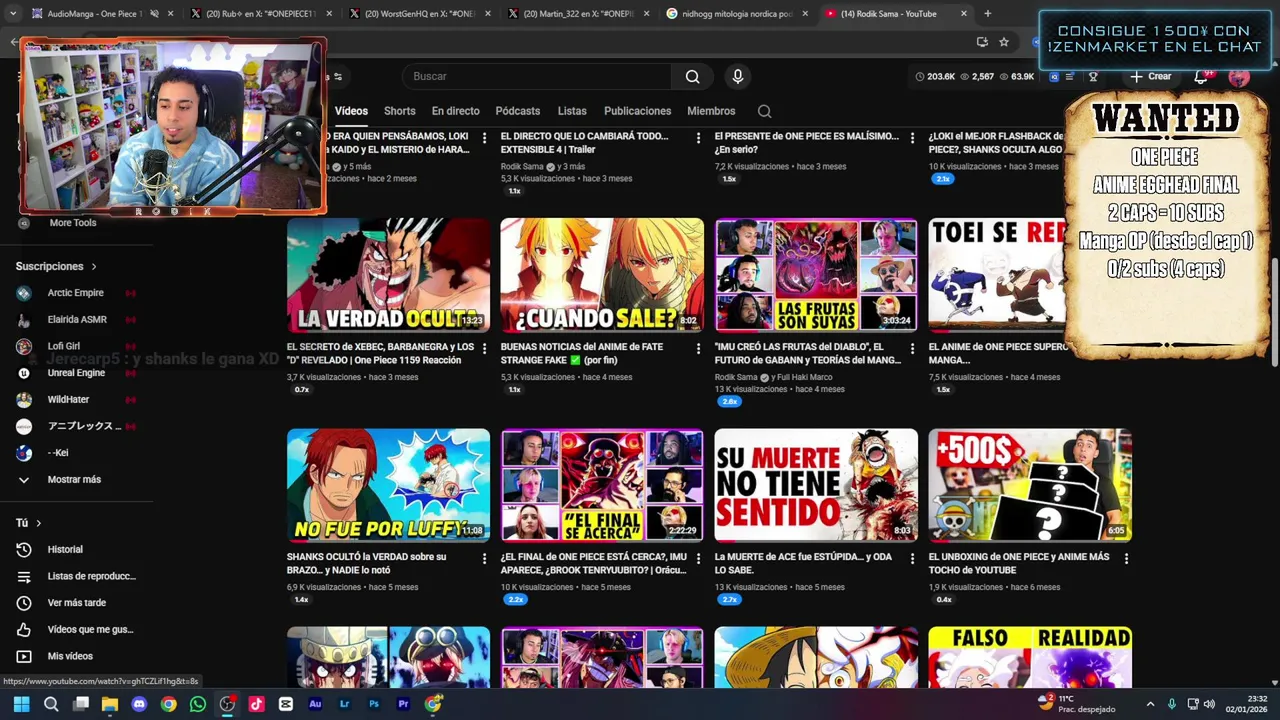Open options for 'EL SECRETO de XEBEC' video
1280x720 pixels.
(x=484, y=349)
